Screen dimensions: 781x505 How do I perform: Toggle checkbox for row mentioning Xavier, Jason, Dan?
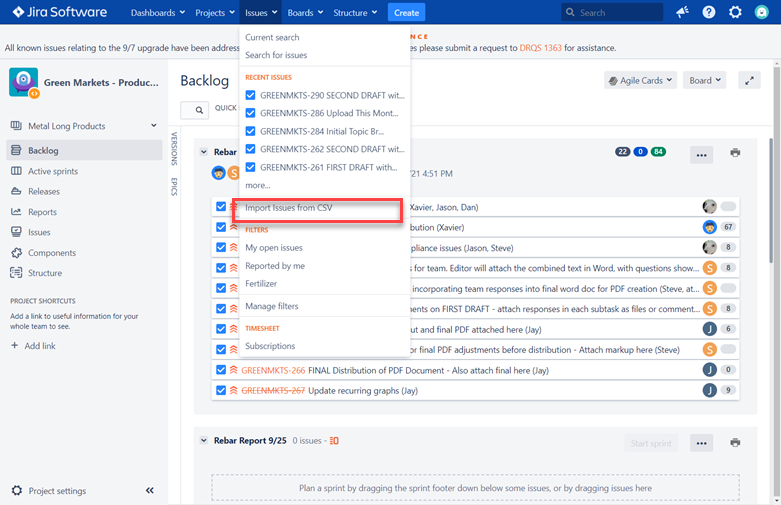[x=221, y=207]
